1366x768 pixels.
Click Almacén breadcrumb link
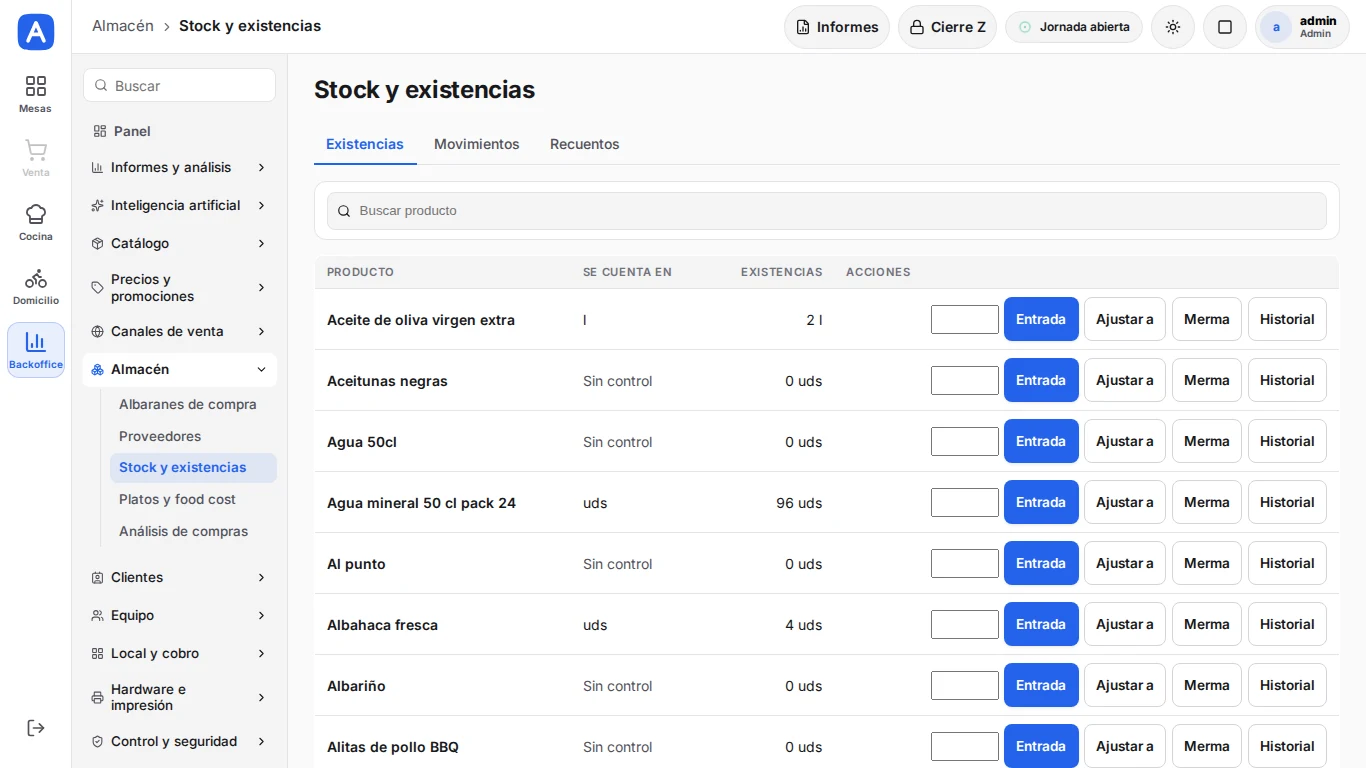coord(123,26)
